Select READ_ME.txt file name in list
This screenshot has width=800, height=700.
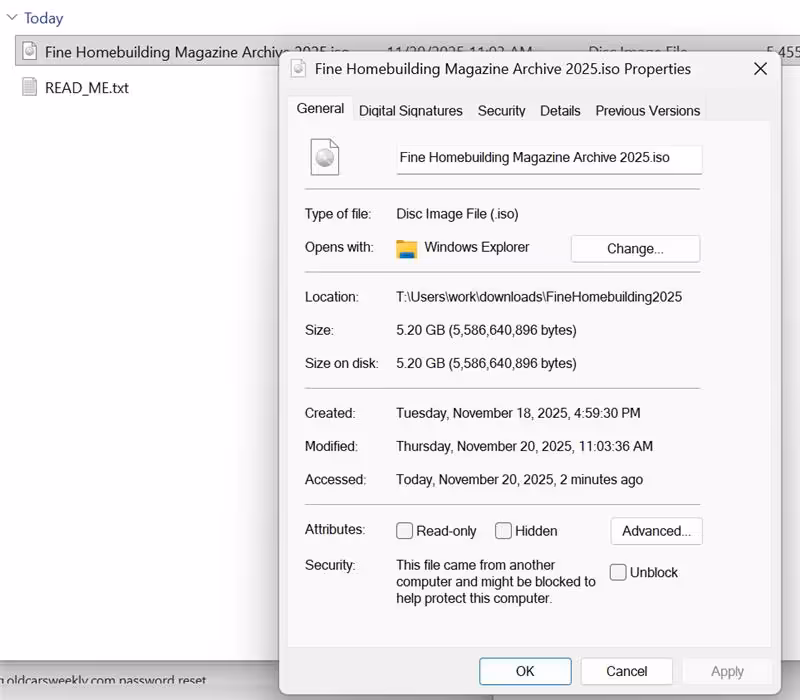click(x=87, y=88)
